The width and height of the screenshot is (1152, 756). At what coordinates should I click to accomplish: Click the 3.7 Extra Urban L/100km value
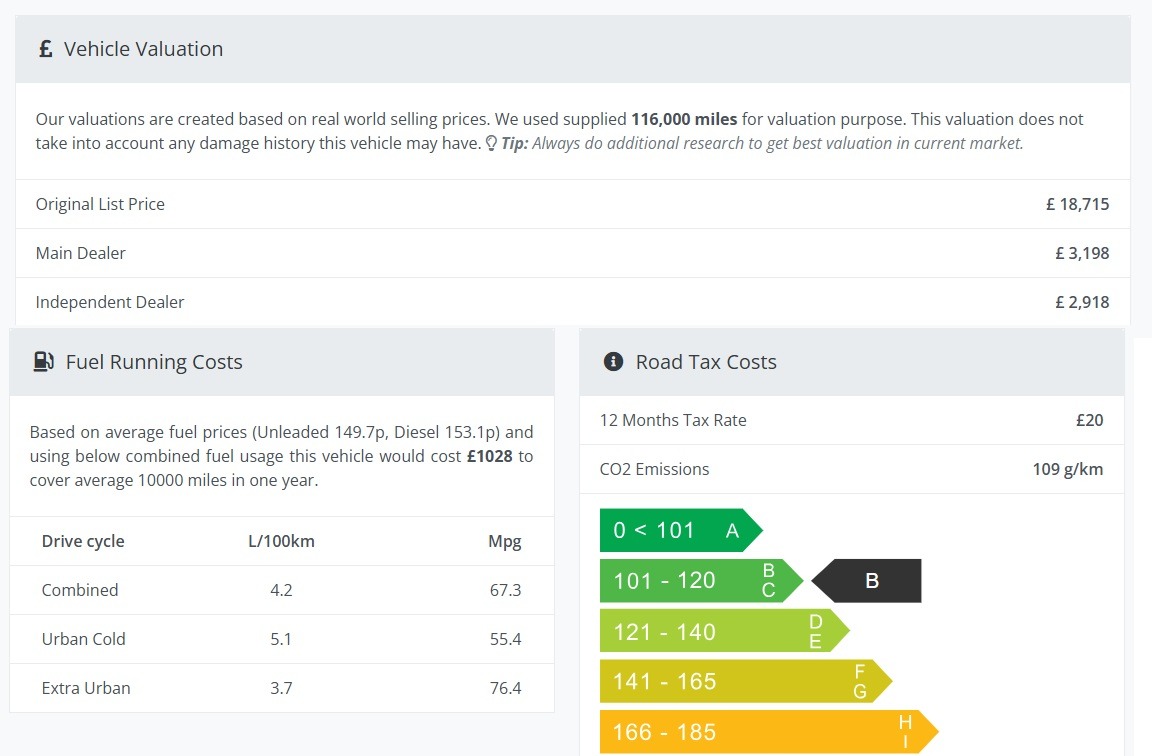pos(281,688)
